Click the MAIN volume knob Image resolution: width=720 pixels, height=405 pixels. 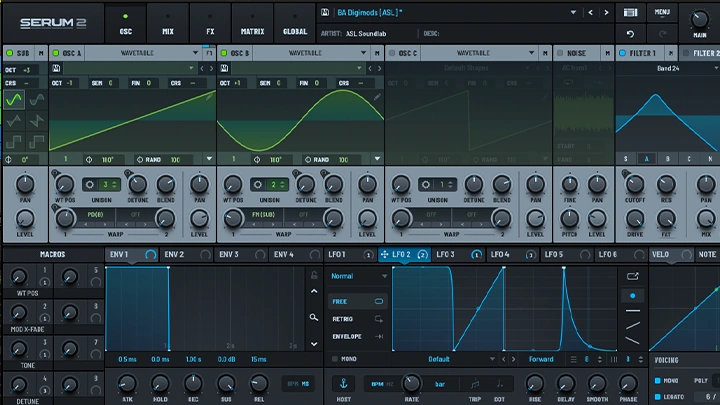click(699, 19)
